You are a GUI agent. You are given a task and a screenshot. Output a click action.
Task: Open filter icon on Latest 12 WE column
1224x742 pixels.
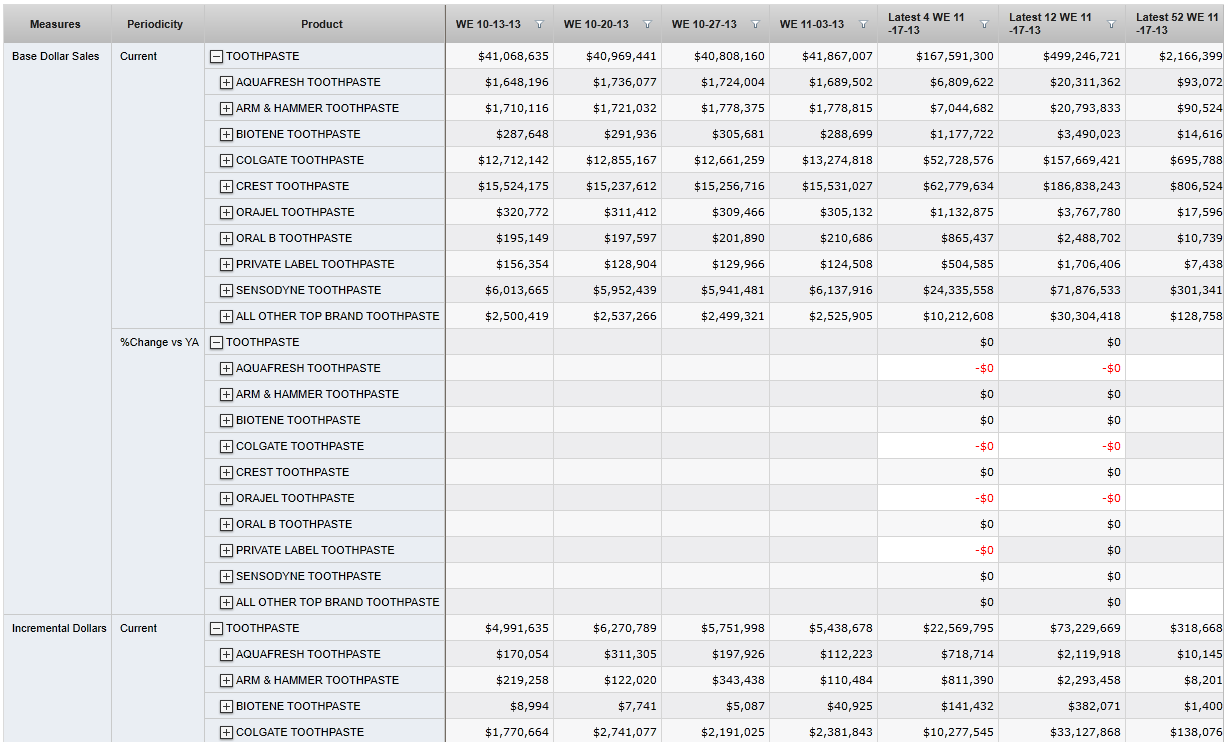tap(1111, 25)
